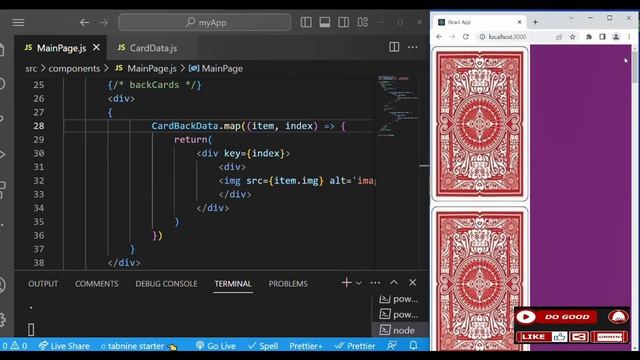Close the React App browser tab
This screenshot has height=360, width=640.
[519, 22]
